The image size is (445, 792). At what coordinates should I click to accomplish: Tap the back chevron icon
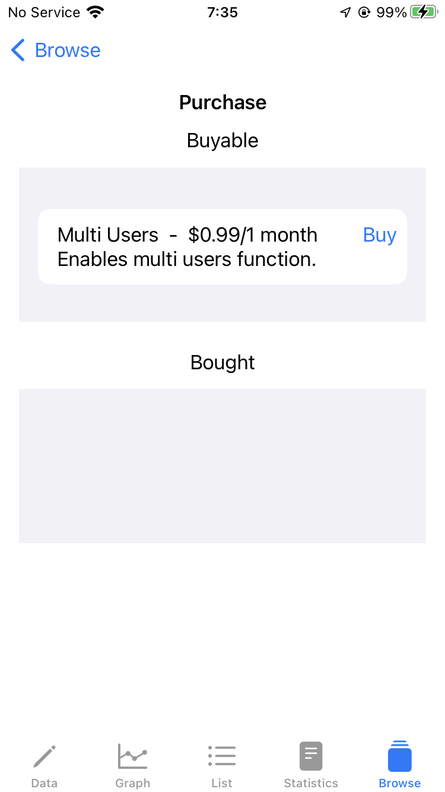click(x=18, y=51)
